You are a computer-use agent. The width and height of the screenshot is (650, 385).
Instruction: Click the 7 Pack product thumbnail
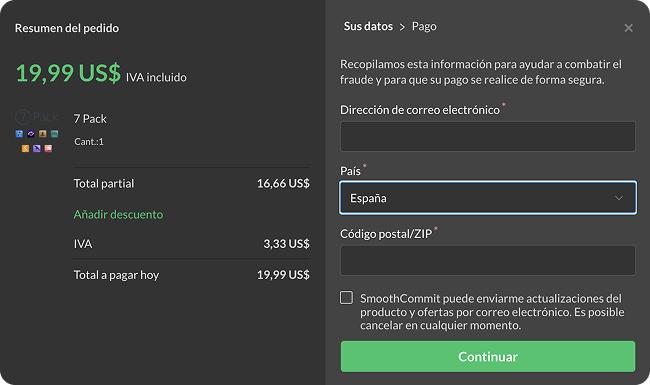click(37, 131)
